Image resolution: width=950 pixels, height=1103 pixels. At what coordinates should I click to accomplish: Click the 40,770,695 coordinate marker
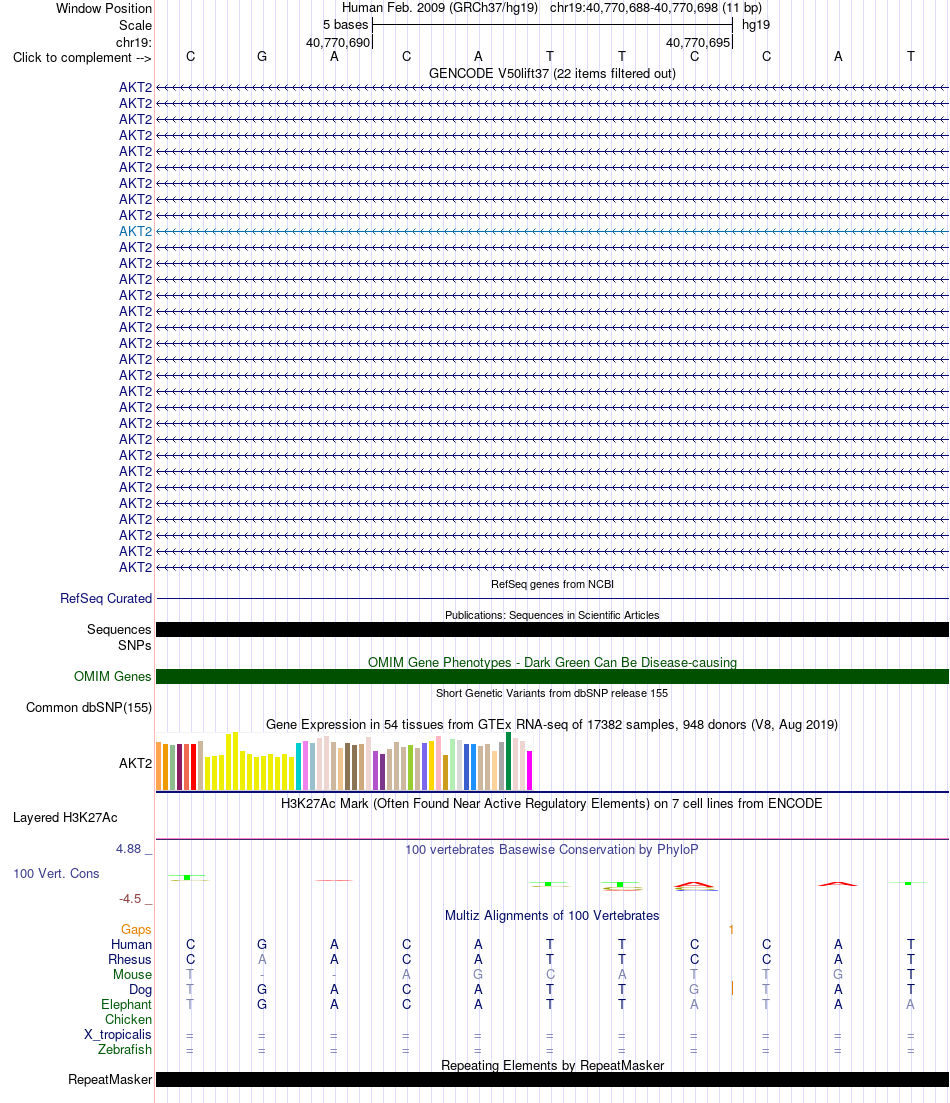click(x=698, y=42)
